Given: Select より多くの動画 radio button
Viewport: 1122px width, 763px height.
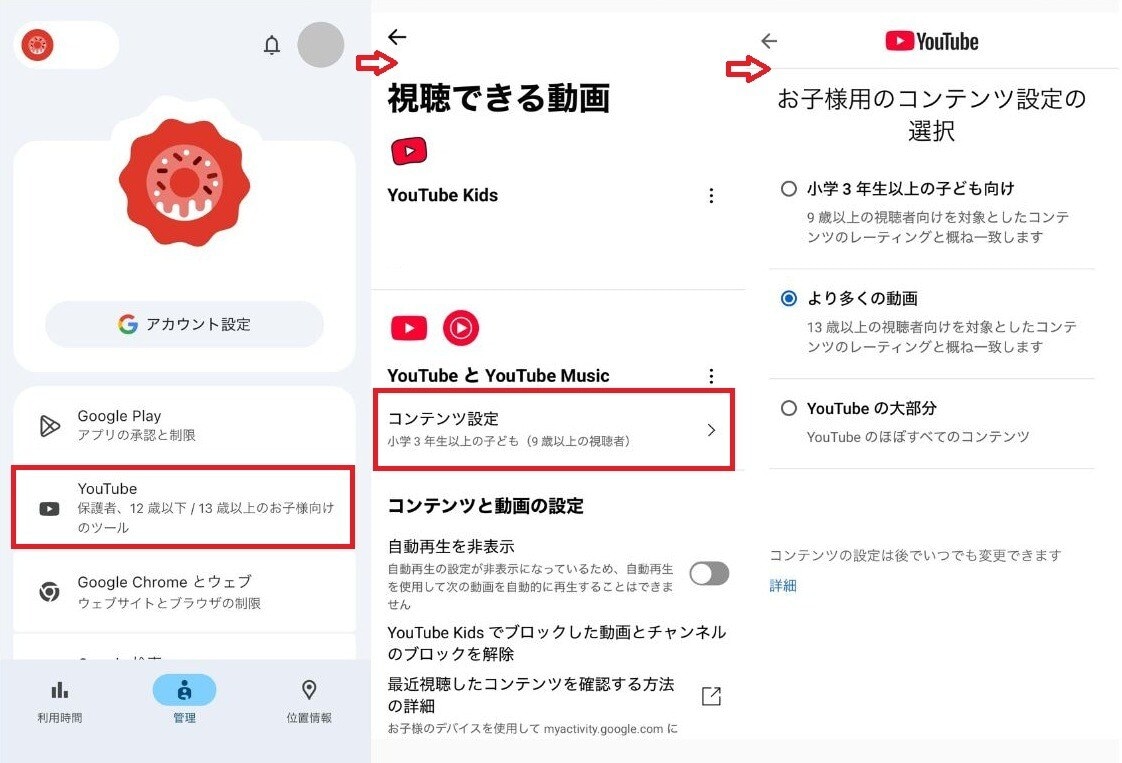Looking at the screenshot, I should click(x=789, y=298).
